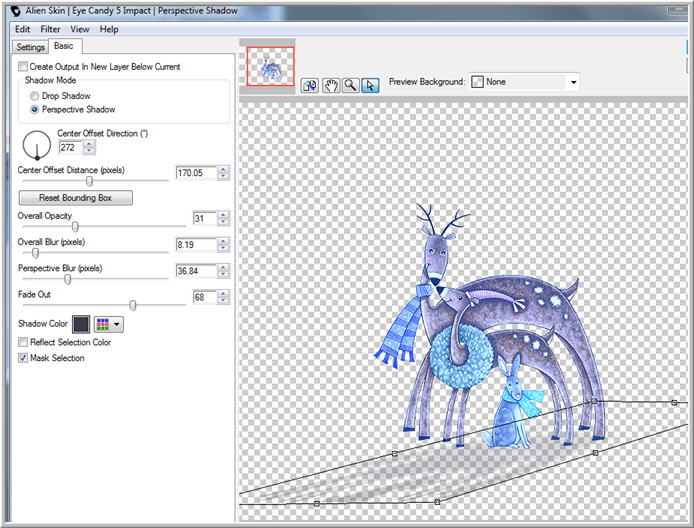Open the Help menu
Viewport: 694px width, 528px height.
point(109,29)
